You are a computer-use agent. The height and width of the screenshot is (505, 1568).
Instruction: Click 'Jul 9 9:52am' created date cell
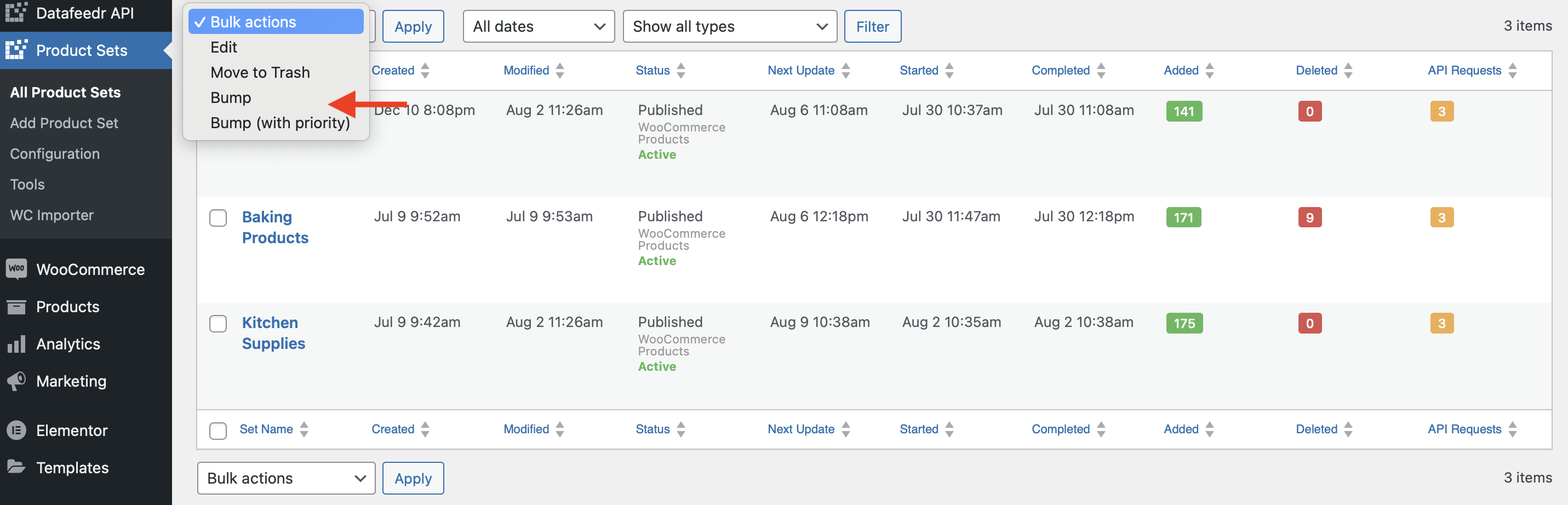417,216
